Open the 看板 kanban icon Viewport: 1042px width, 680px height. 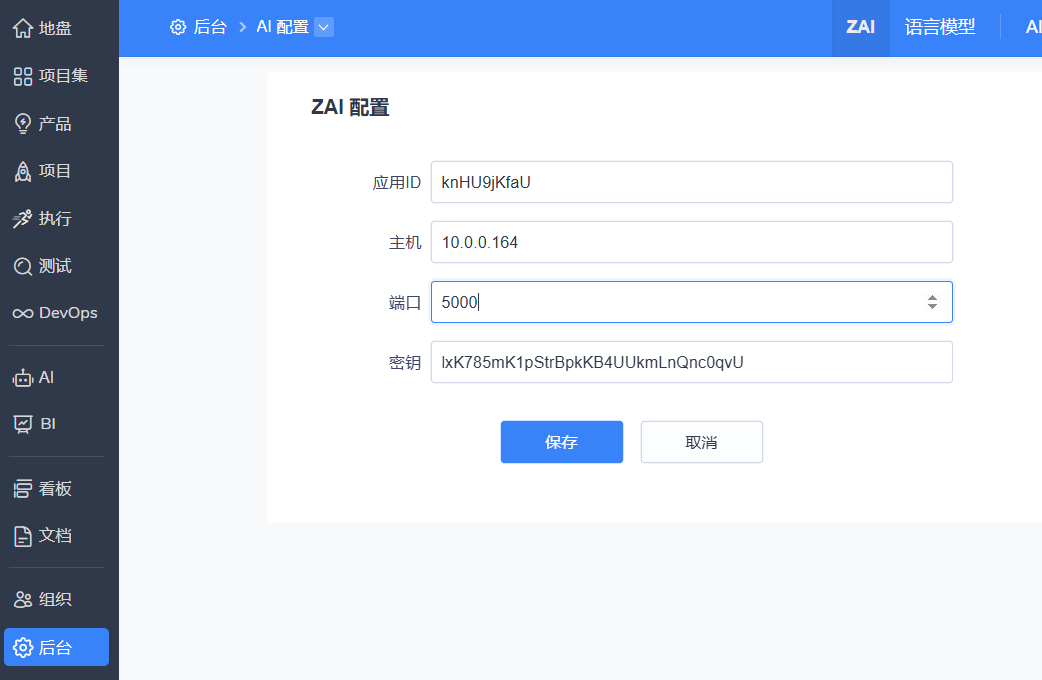tap(23, 489)
